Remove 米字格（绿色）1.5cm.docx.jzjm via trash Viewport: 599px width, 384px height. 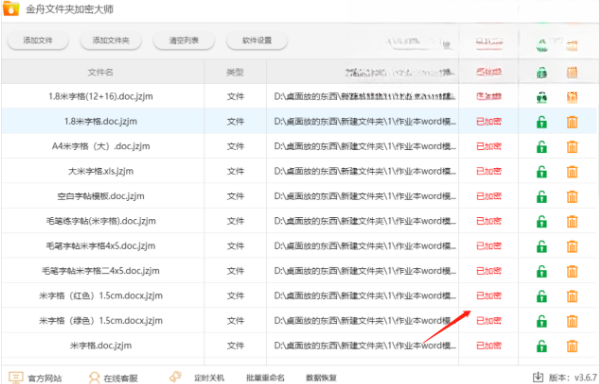pyautogui.click(x=572, y=321)
